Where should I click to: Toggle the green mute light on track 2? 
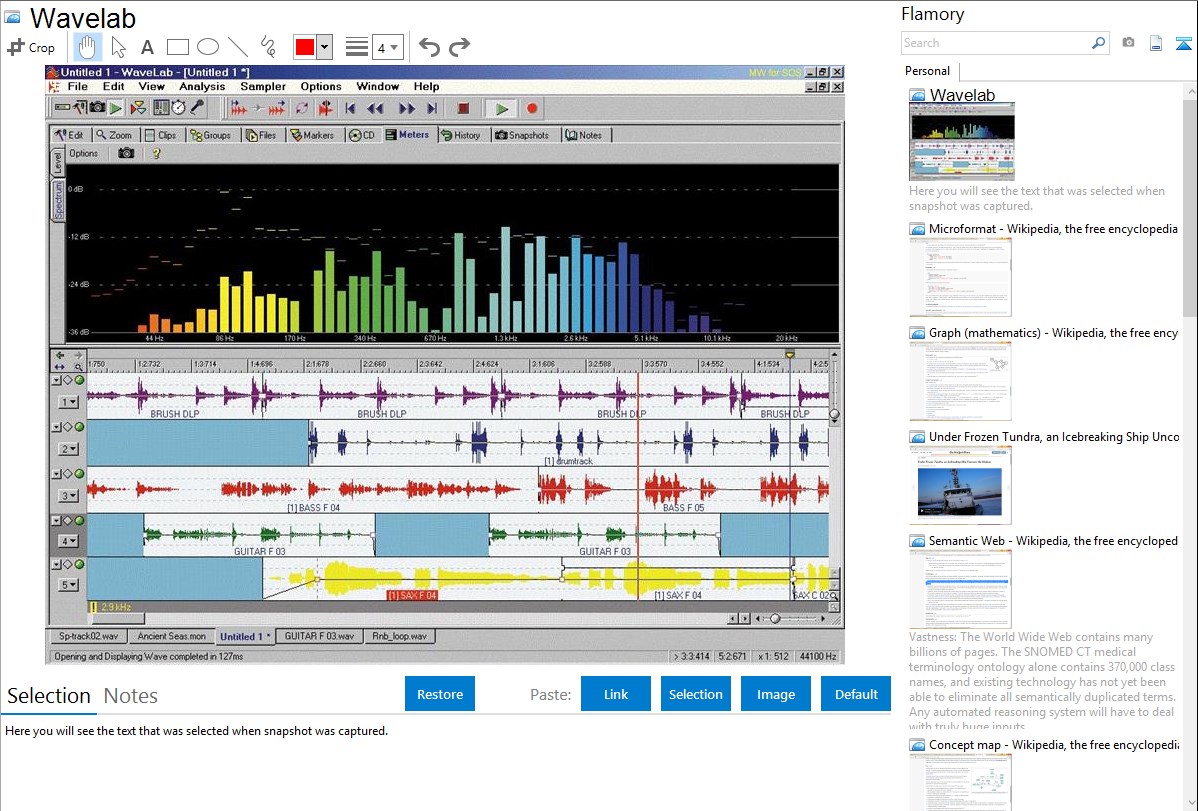(79, 427)
